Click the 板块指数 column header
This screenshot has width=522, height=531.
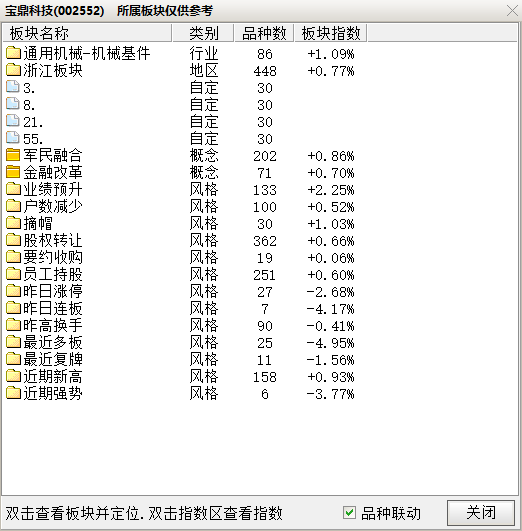point(331,33)
